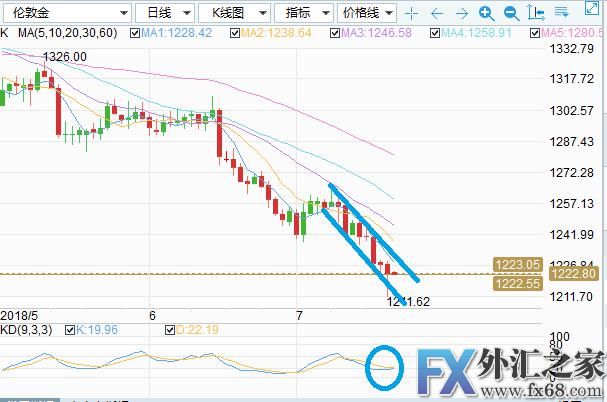This screenshot has width=607, height=402.
Task: Toggle the MA4 1258.91 checkbox
Action: click(x=435, y=33)
